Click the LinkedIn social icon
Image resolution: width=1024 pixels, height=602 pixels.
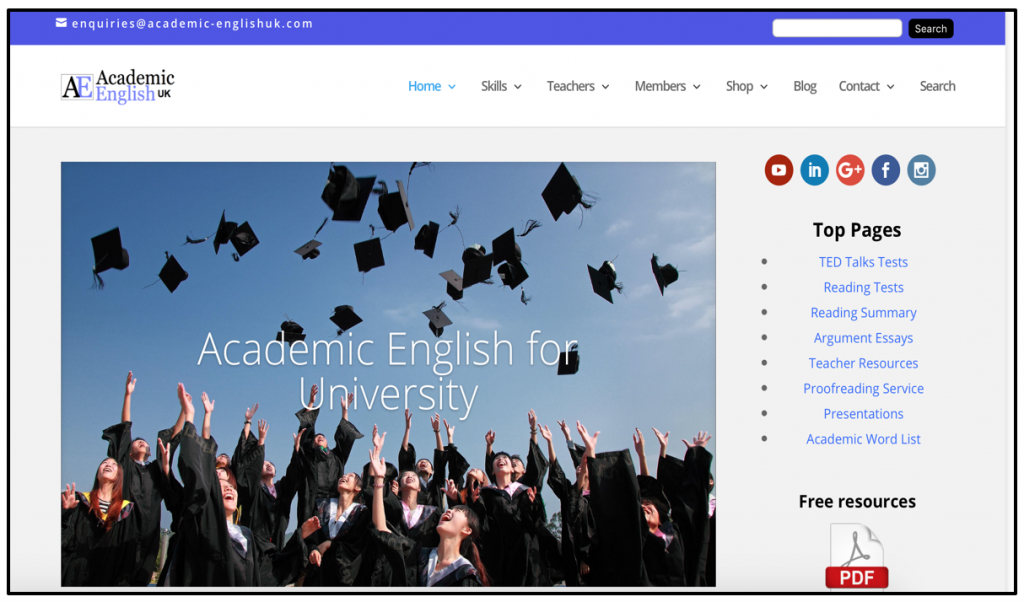pos(814,170)
